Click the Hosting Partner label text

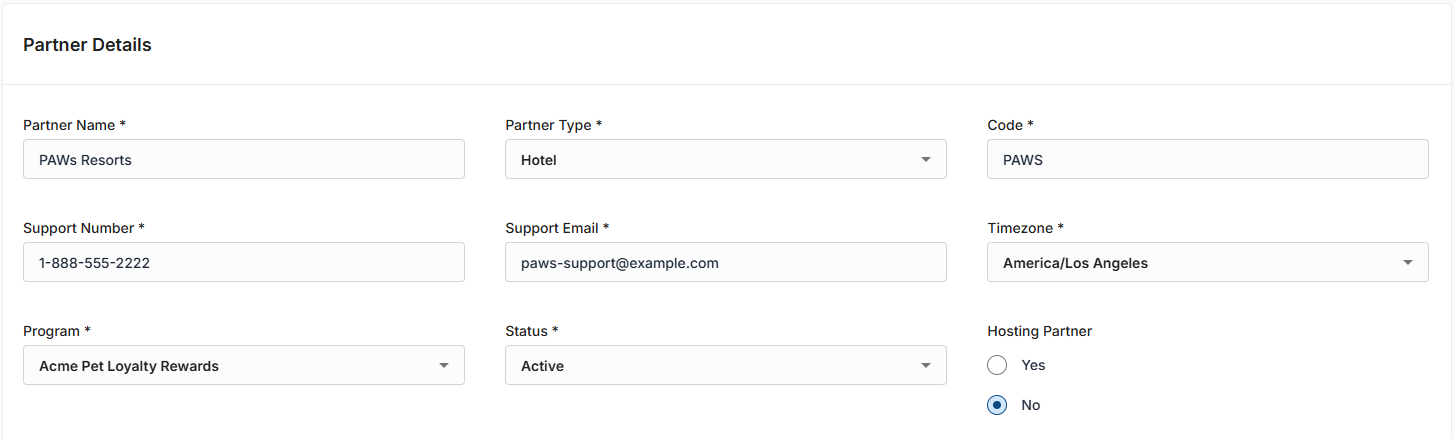pyautogui.click(x=1039, y=331)
